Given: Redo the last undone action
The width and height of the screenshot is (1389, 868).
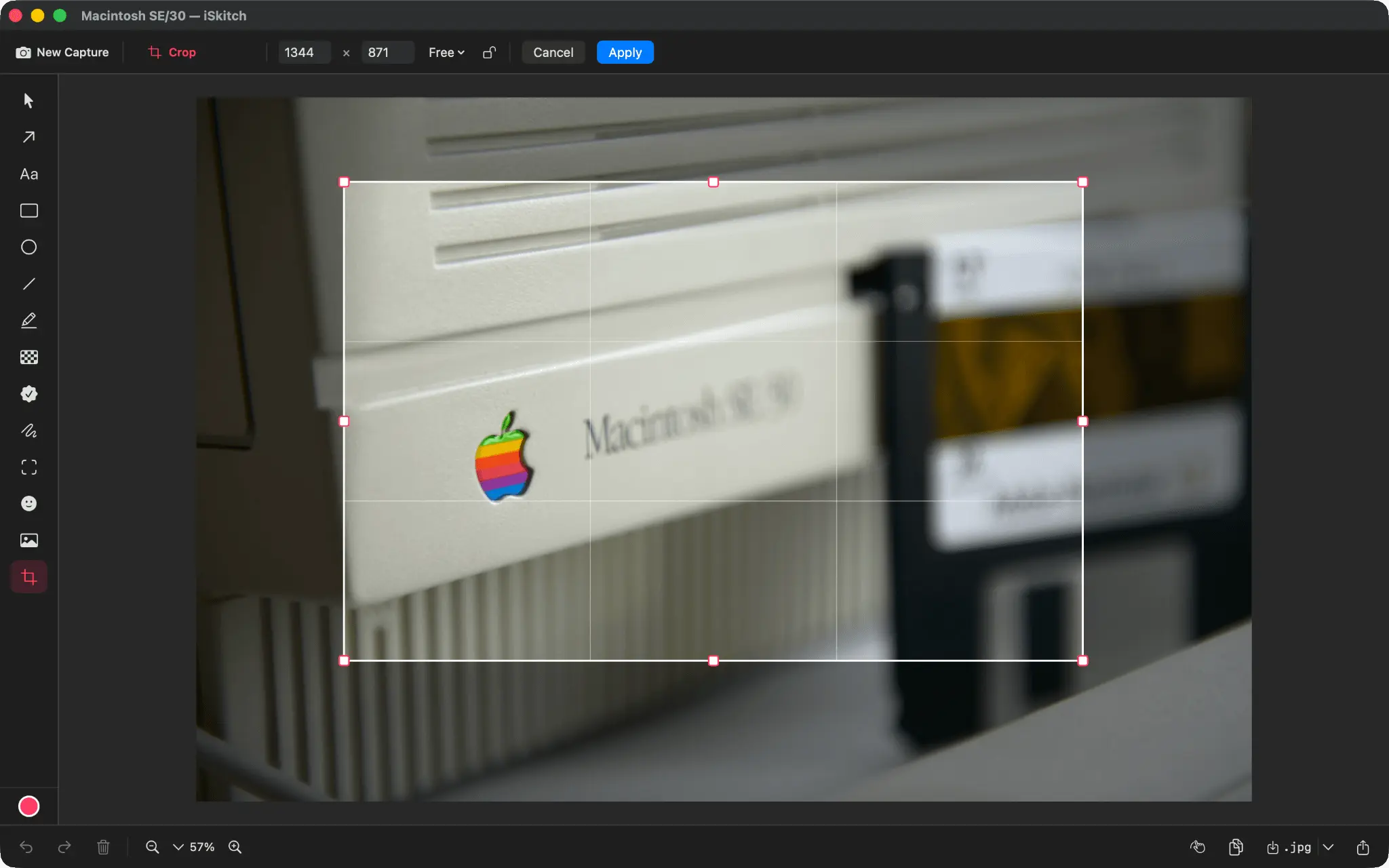Looking at the screenshot, I should point(64,847).
